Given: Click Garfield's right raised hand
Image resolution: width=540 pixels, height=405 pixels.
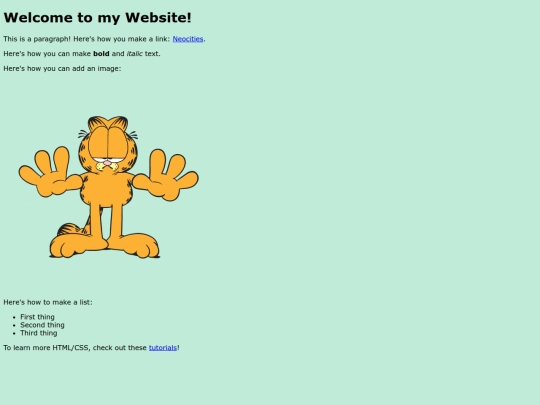Looking at the screenshot, I should click(x=166, y=176).
